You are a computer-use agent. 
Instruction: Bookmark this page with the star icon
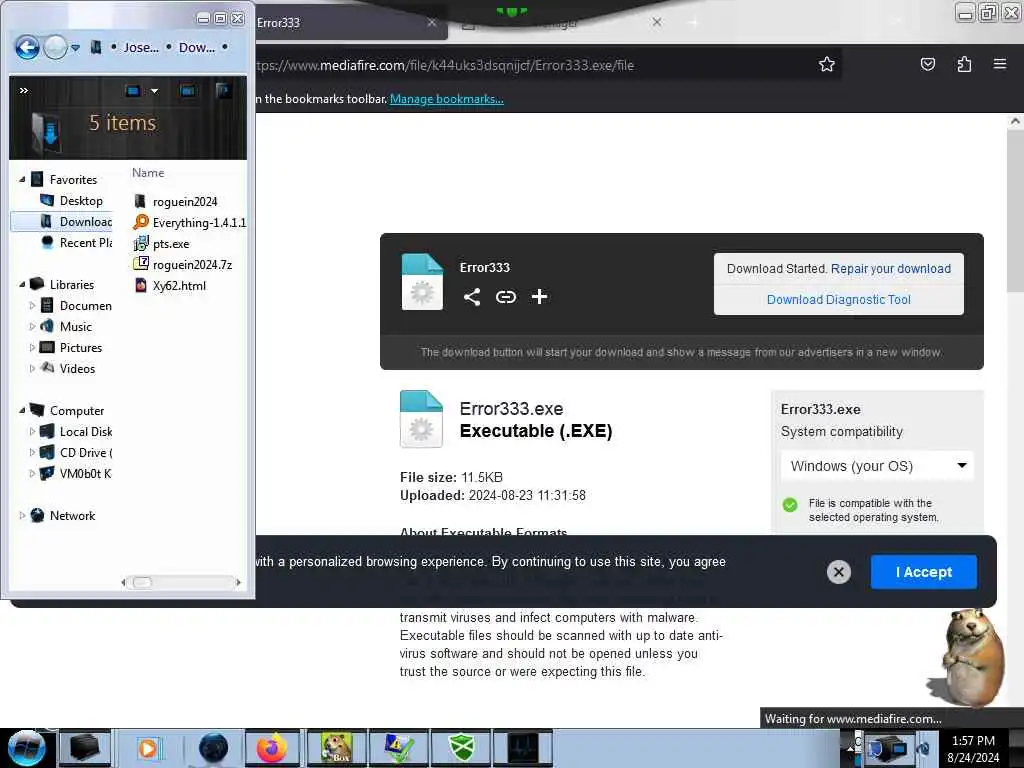click(x=827, y=64)
